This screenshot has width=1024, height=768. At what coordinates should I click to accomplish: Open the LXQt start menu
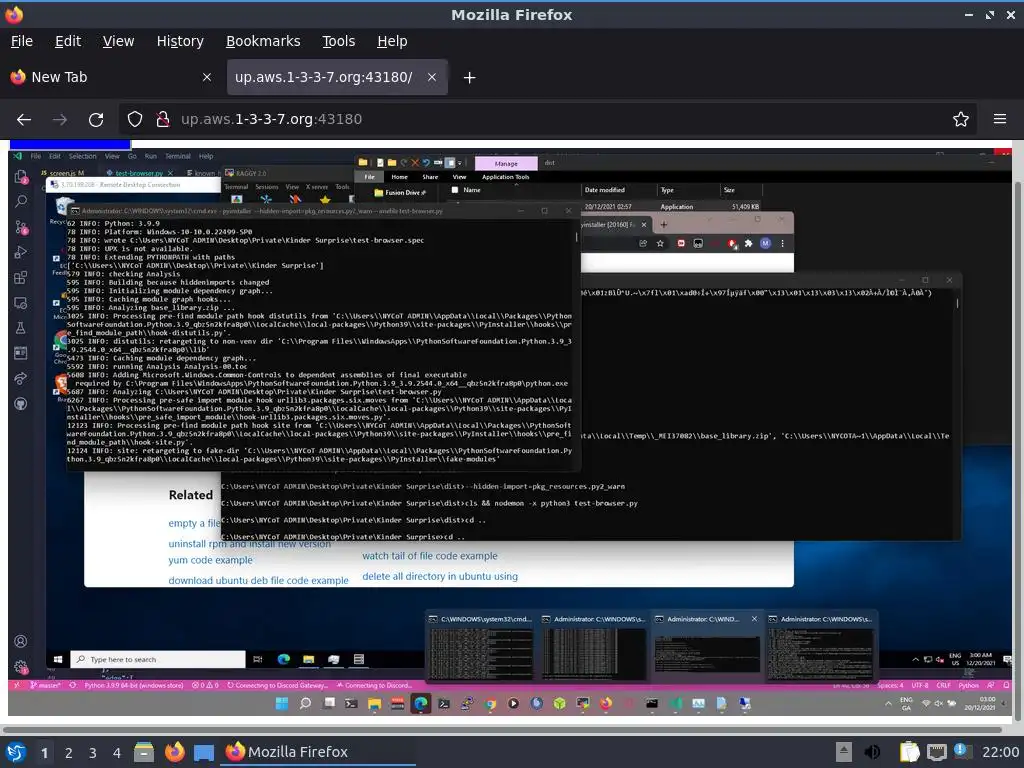point(16,752)
